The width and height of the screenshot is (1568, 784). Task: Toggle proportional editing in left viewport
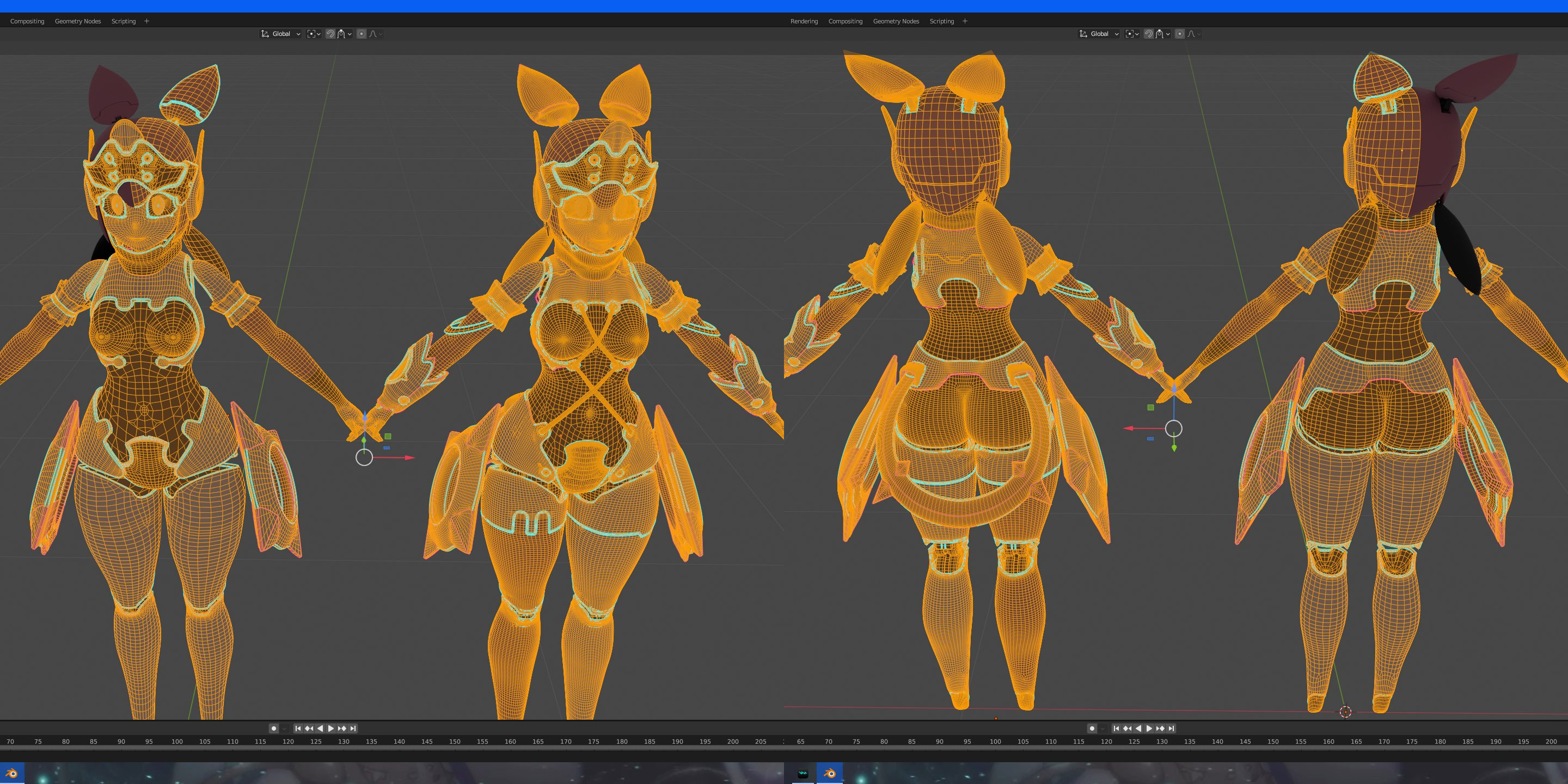pyautogui.click(x=362, y=34)
